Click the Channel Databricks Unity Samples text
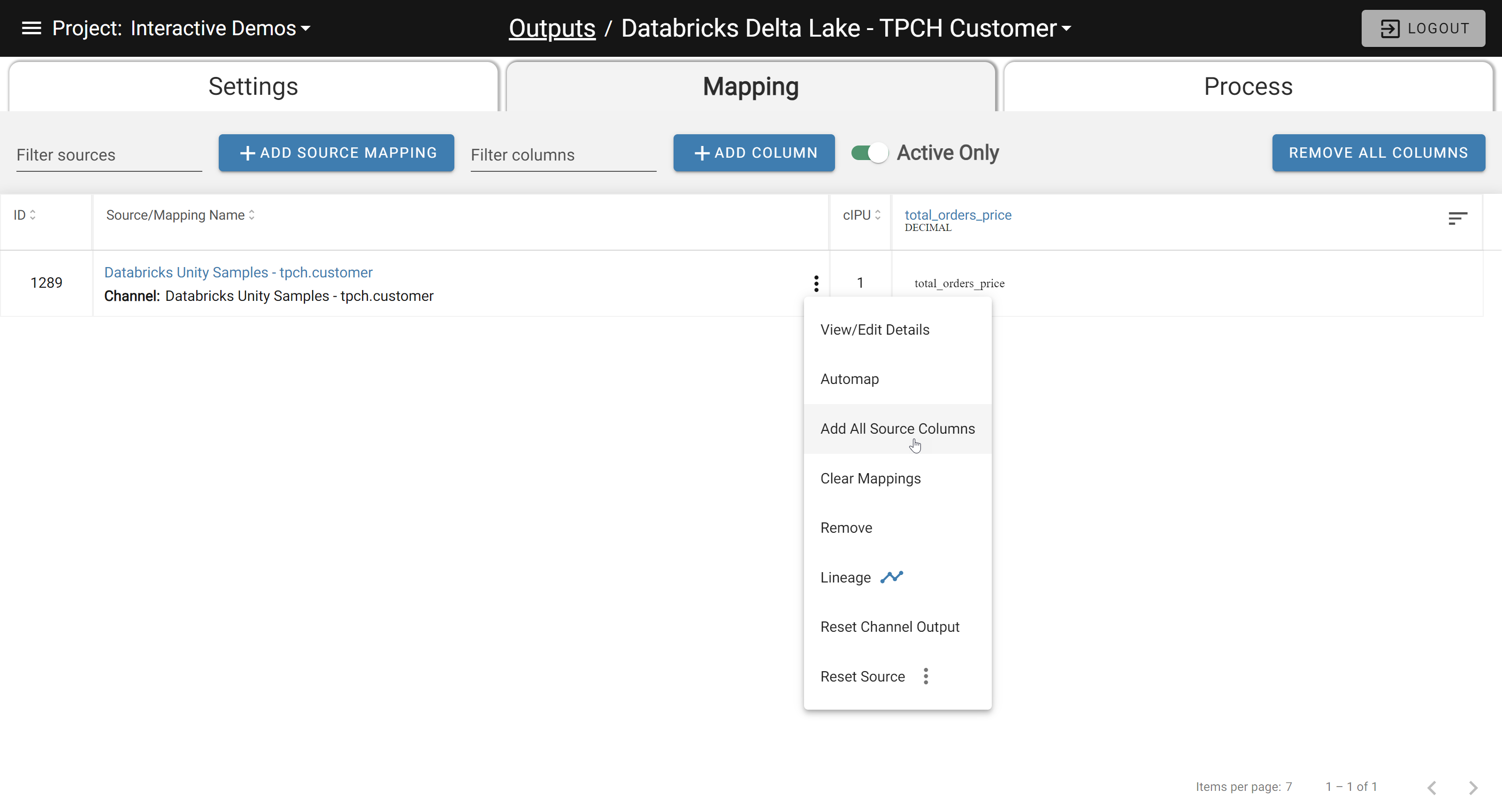This screenshot has width=1502, height=812. 269,296
